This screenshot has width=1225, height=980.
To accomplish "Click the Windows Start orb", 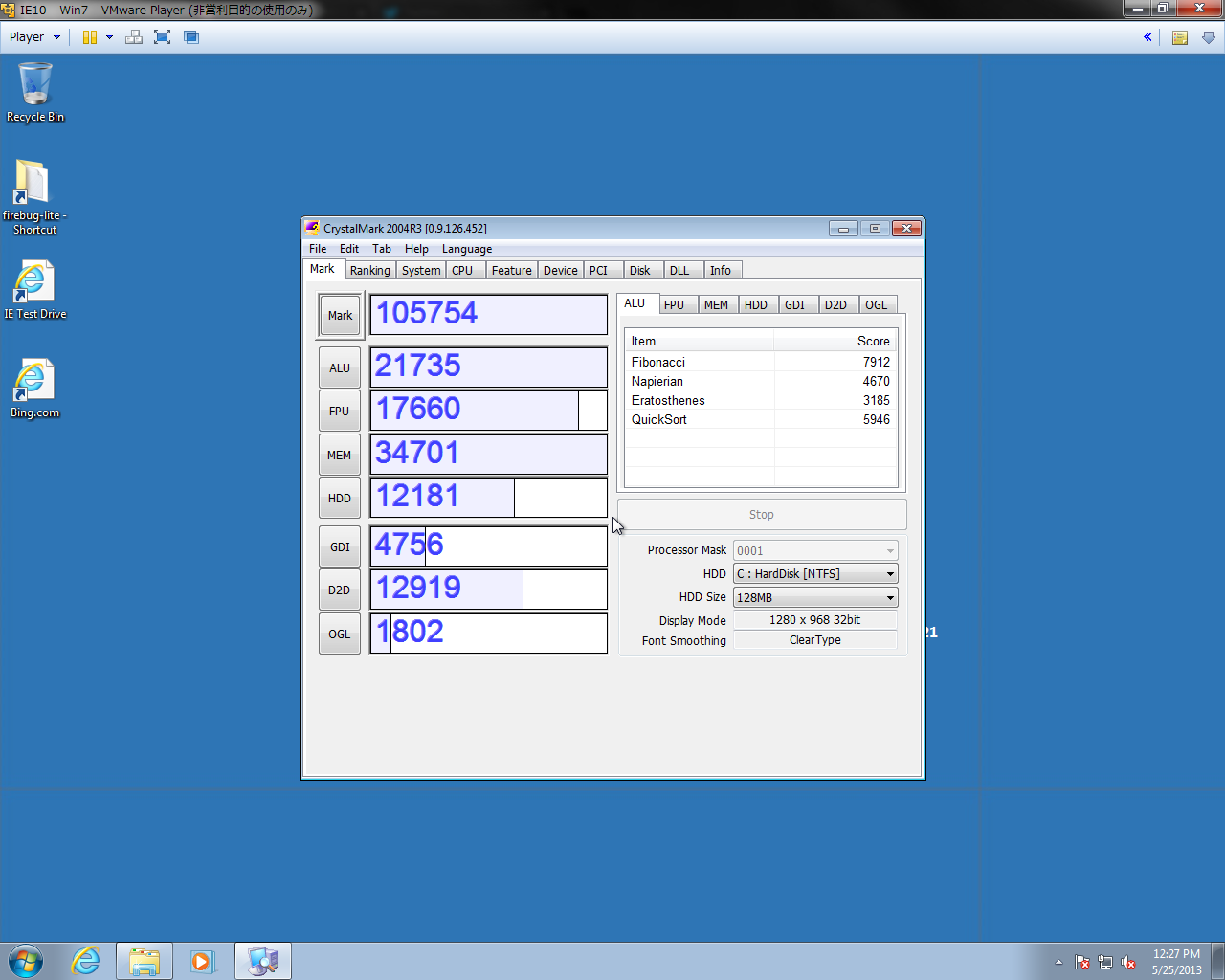I will tap(26, 961).
